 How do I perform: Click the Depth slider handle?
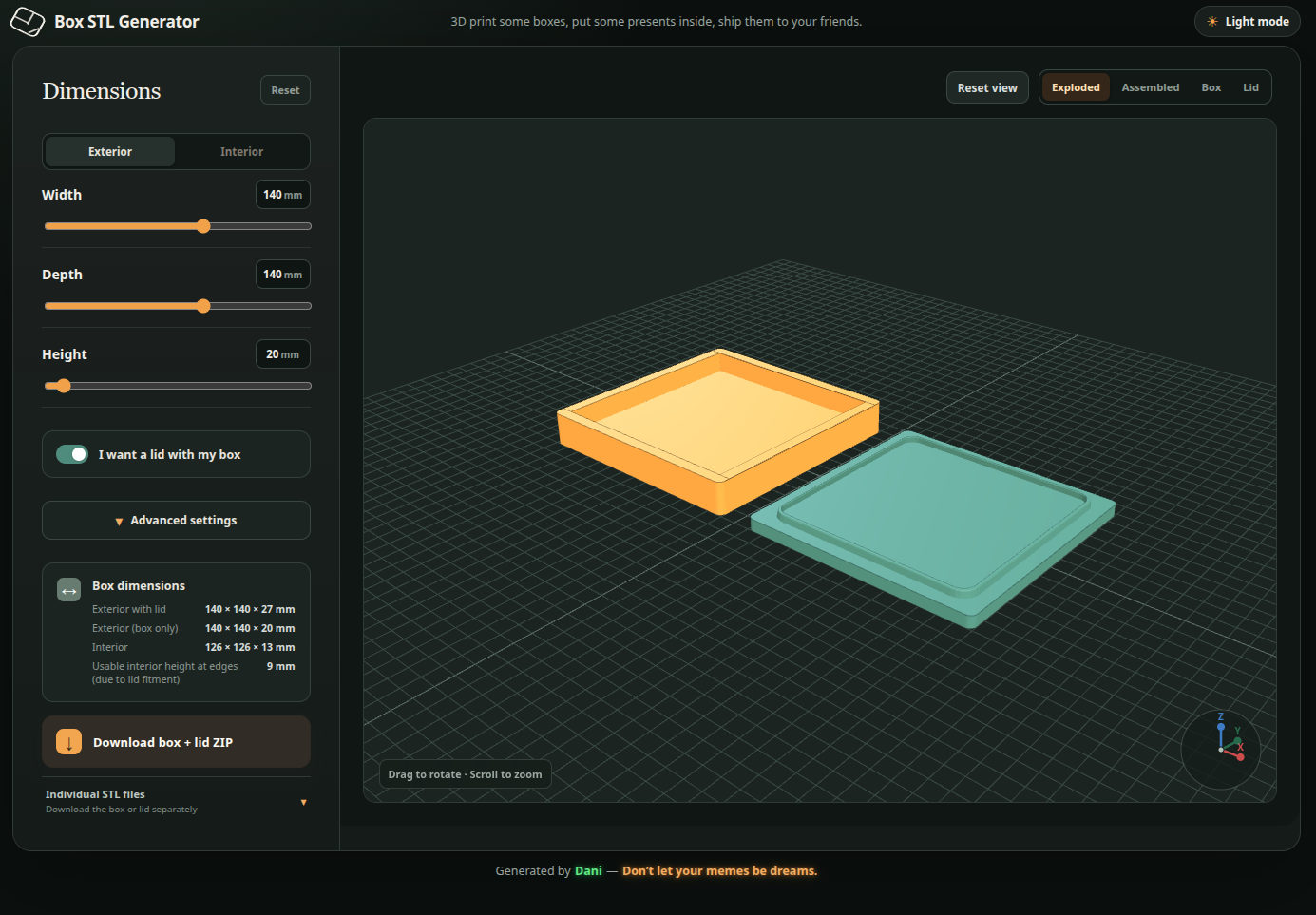(203, 306)
